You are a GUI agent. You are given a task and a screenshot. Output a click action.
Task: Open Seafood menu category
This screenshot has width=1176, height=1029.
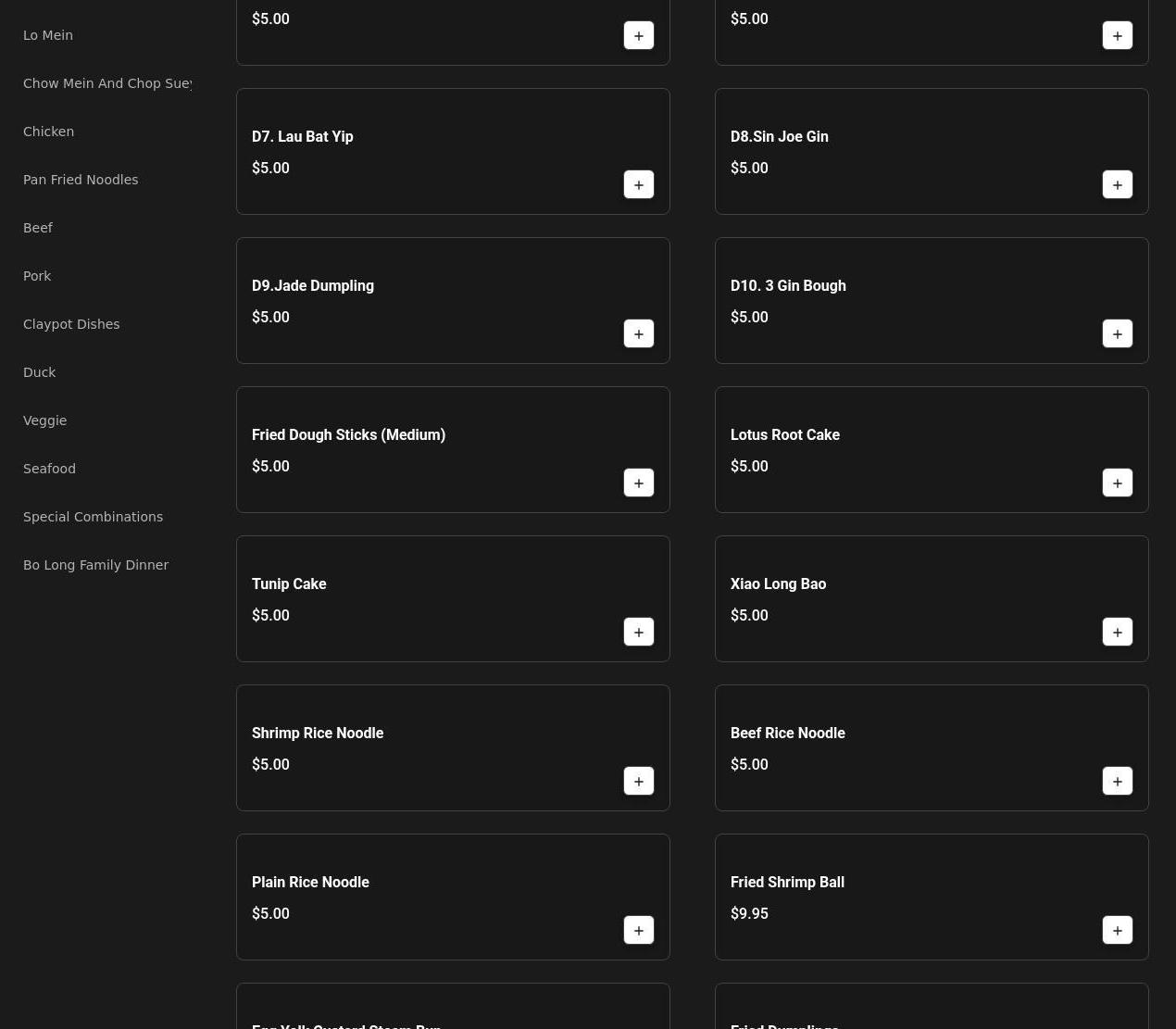click(49, 469)
